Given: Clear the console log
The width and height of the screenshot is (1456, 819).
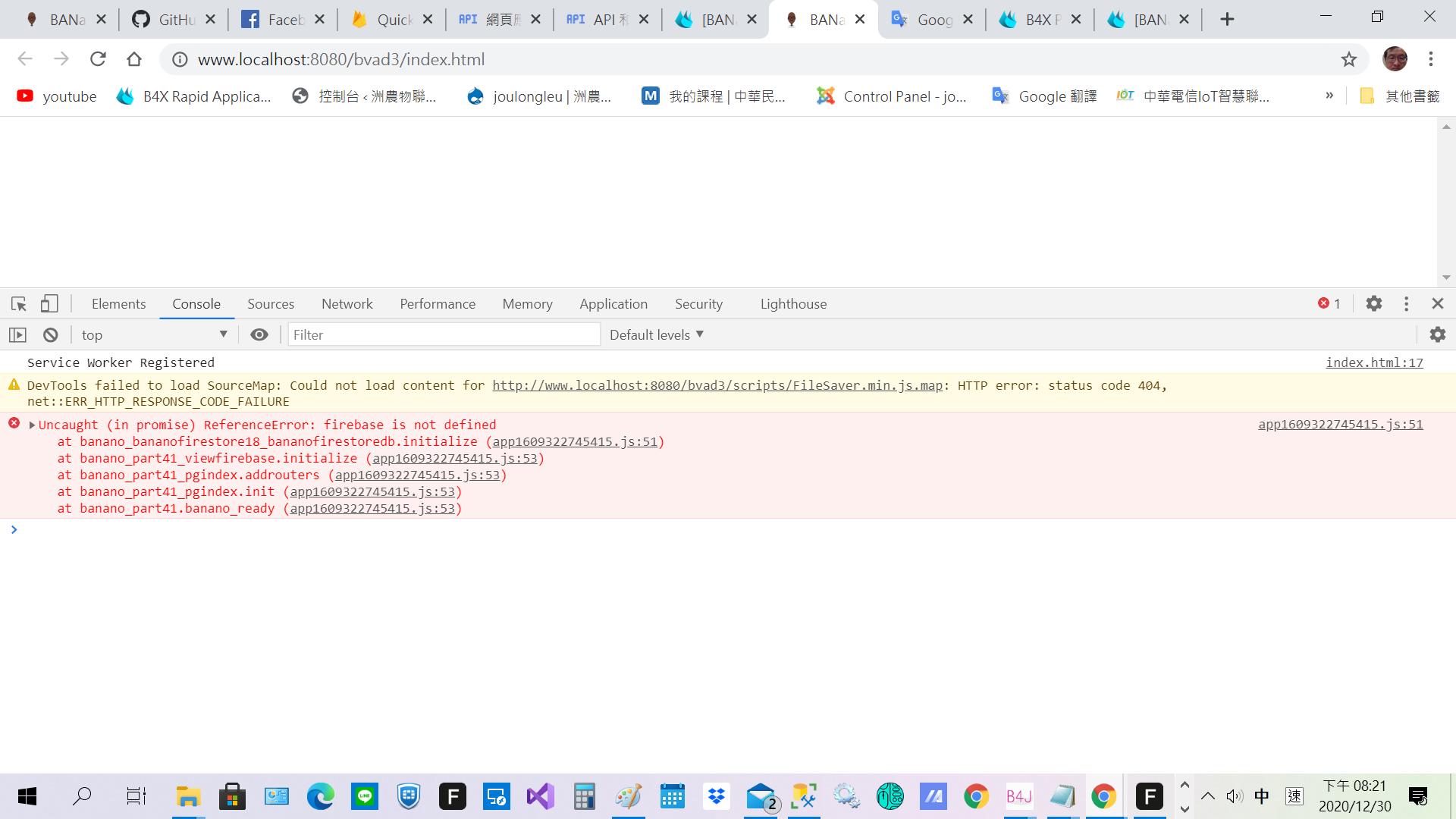Looking at the screenshot, I should pos(51,334).
